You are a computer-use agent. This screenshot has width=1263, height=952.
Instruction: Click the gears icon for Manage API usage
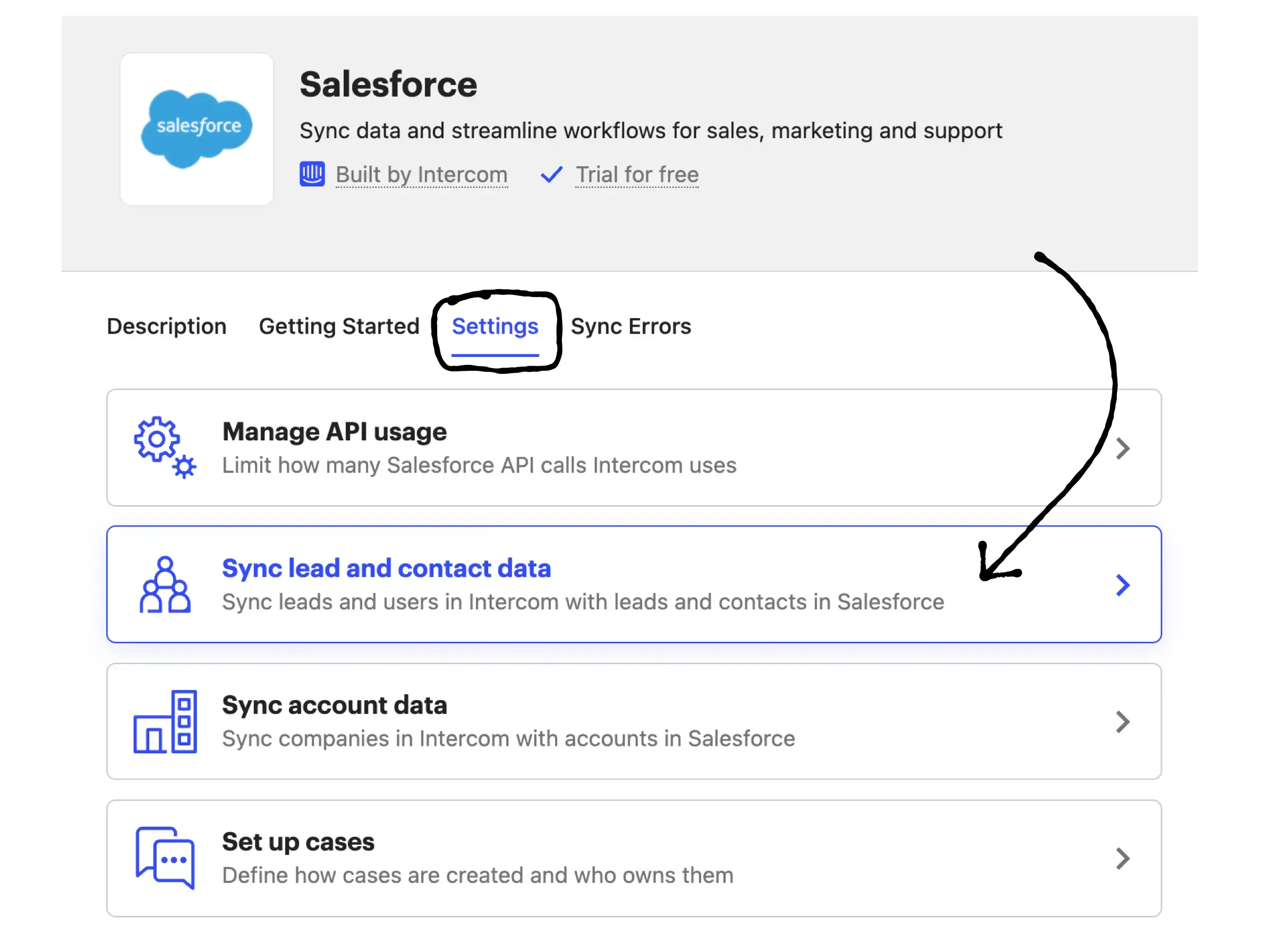point(165,447)
